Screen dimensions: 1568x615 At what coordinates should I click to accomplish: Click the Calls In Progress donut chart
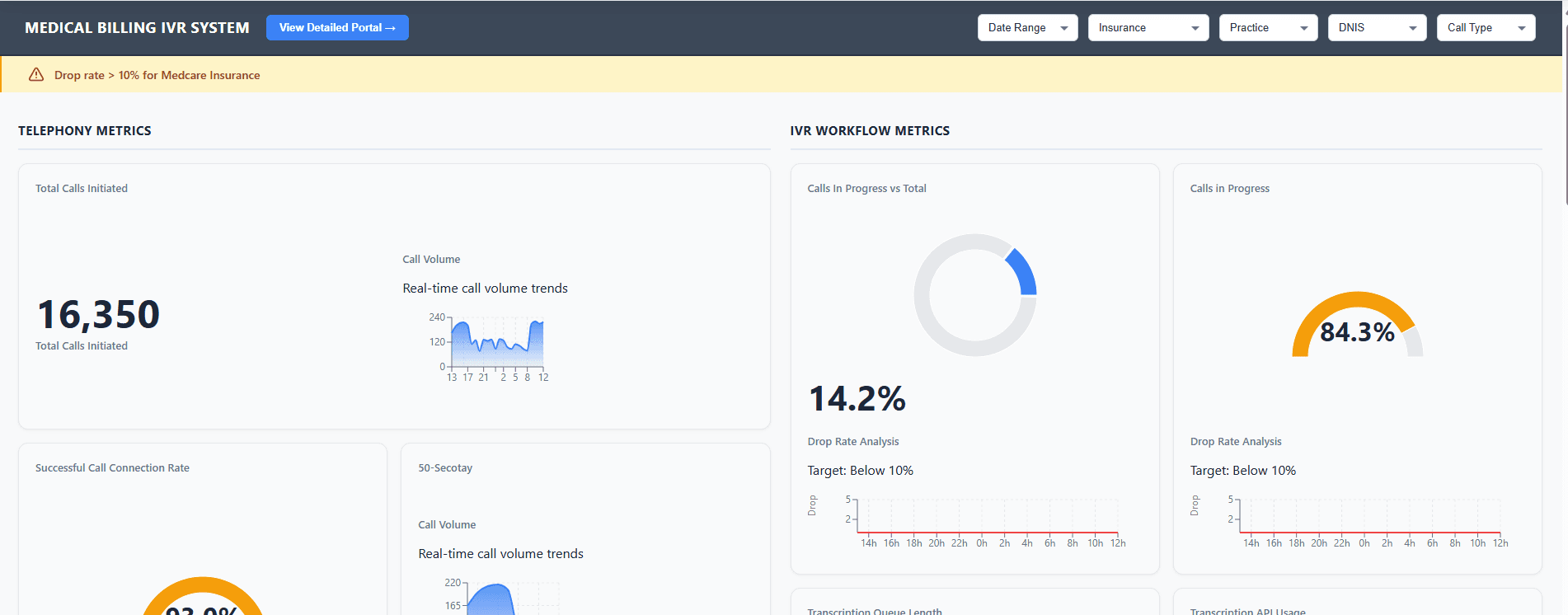coord(975,295)
